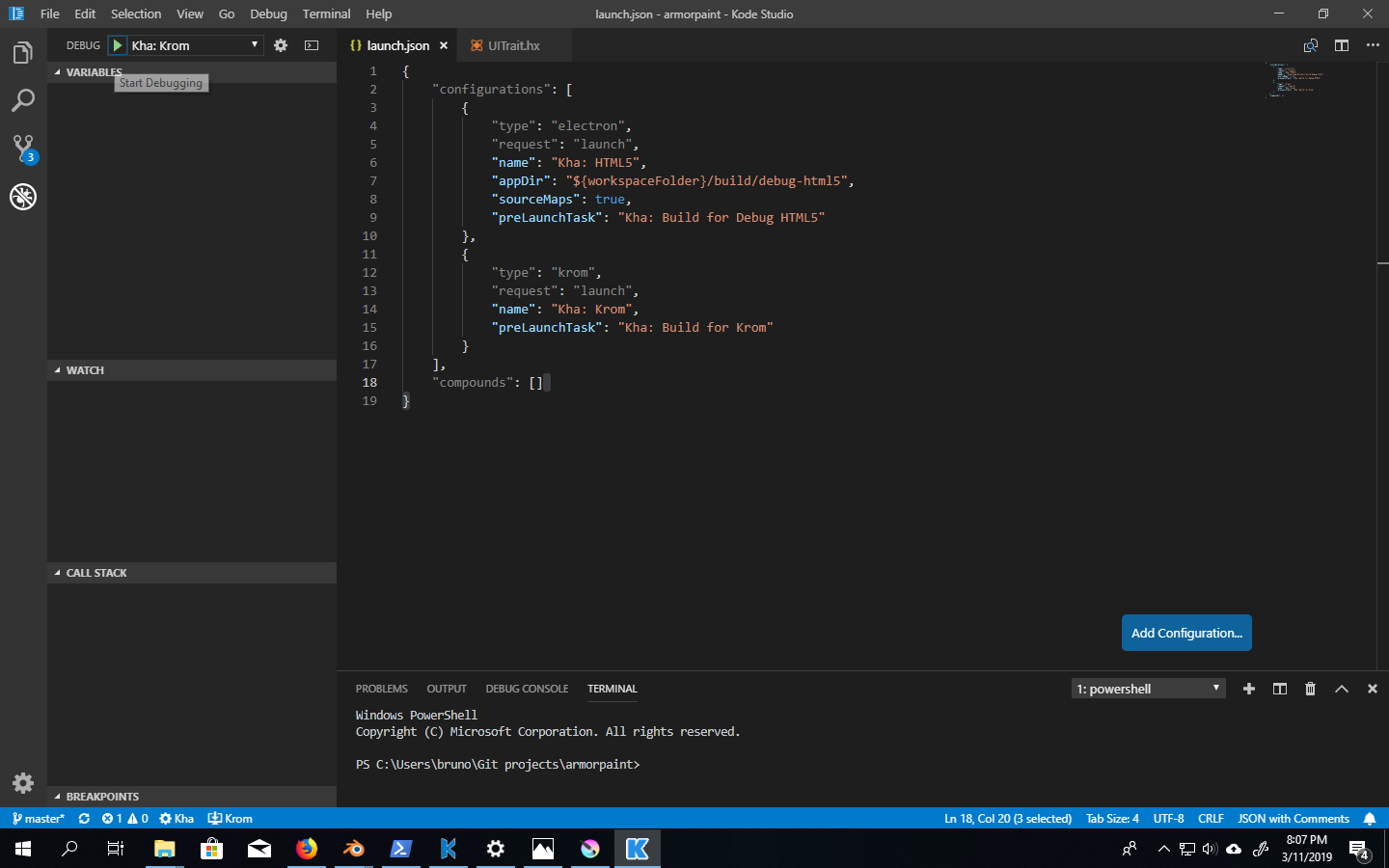This screenshot has width=1389, height=868.
Task: Select the Kha icon in status bar
Action: (176, 818)
